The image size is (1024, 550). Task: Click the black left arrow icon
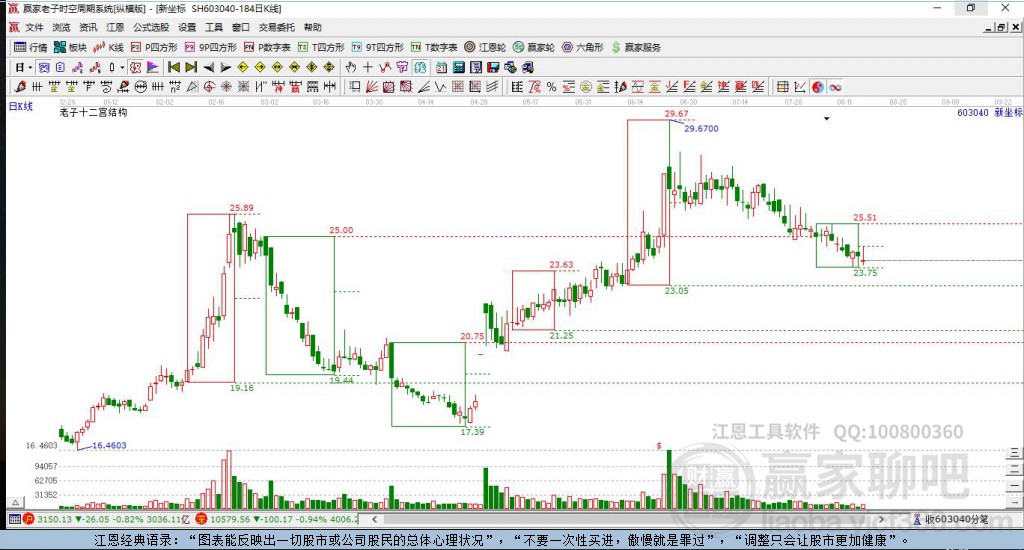[208, 67]
